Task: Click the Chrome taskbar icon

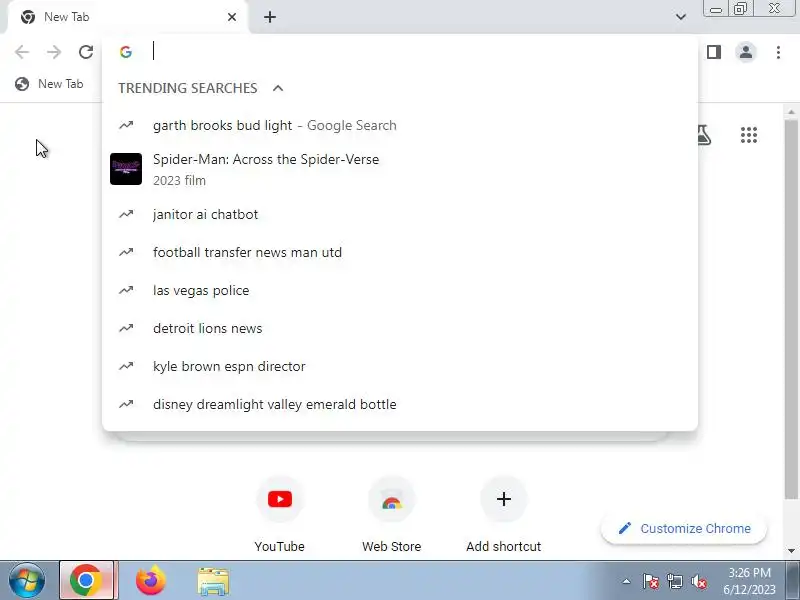Action: tap(87, 581)
